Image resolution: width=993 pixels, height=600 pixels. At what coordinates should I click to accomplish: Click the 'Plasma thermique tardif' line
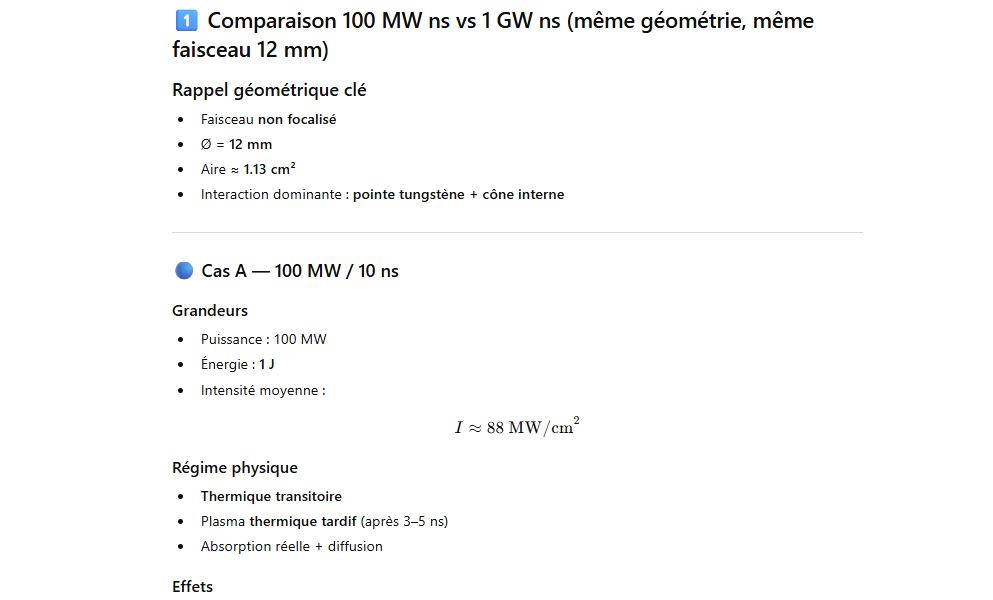click(324, 521)
